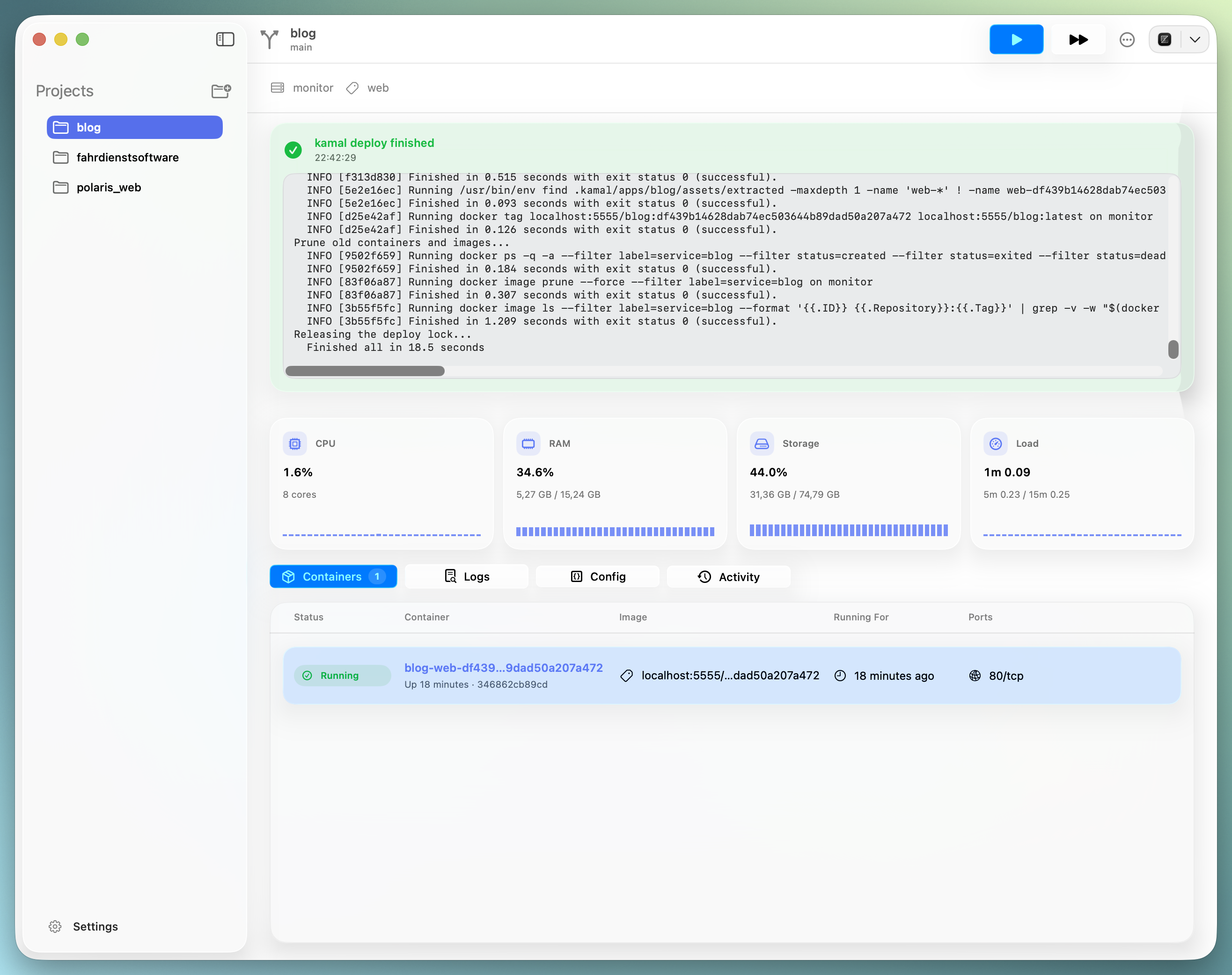Click the add new project folder icon
This screenshot has width=1232, height=975.
pos(221,91)
